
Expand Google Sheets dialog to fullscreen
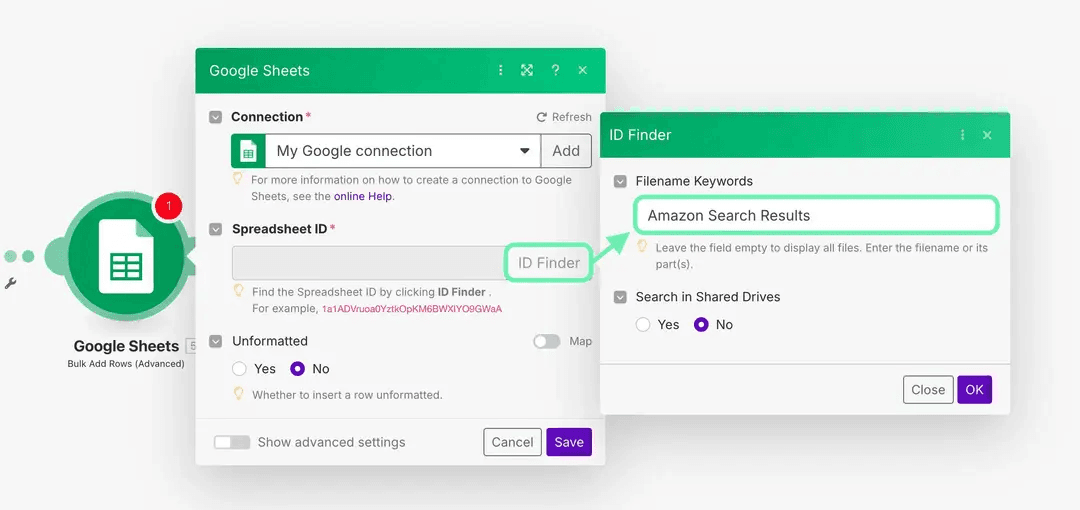(527, 70)
